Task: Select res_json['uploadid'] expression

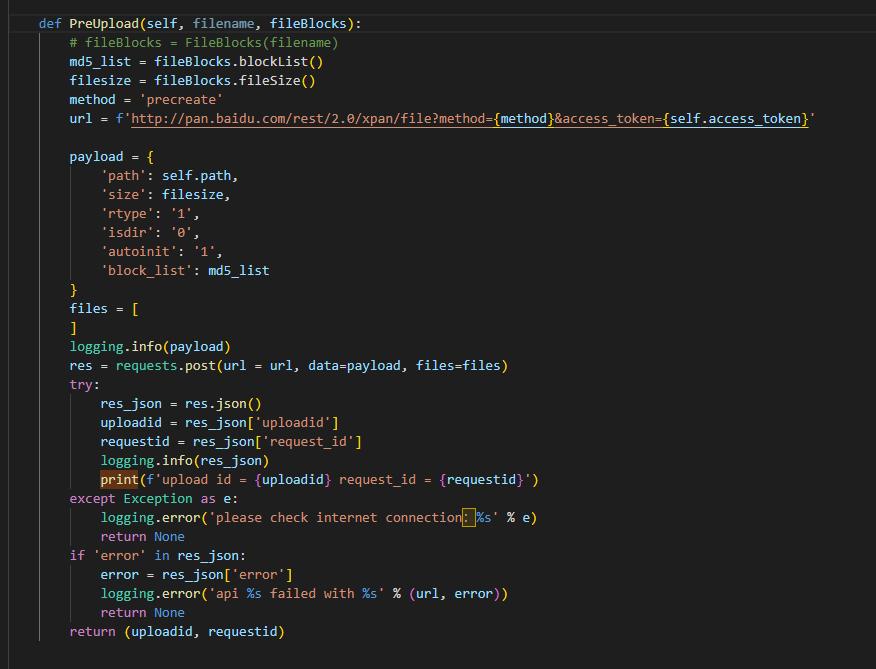Action: [x=262, y=423]
